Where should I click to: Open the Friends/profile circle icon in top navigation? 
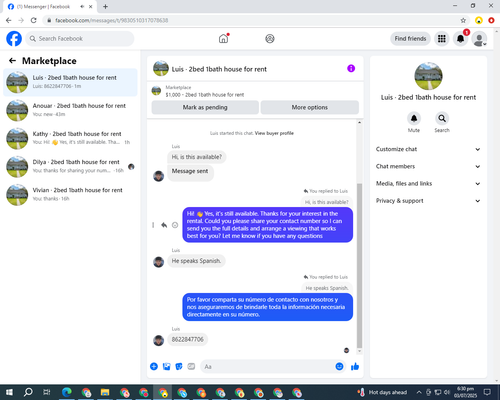[x=270, y=39]
